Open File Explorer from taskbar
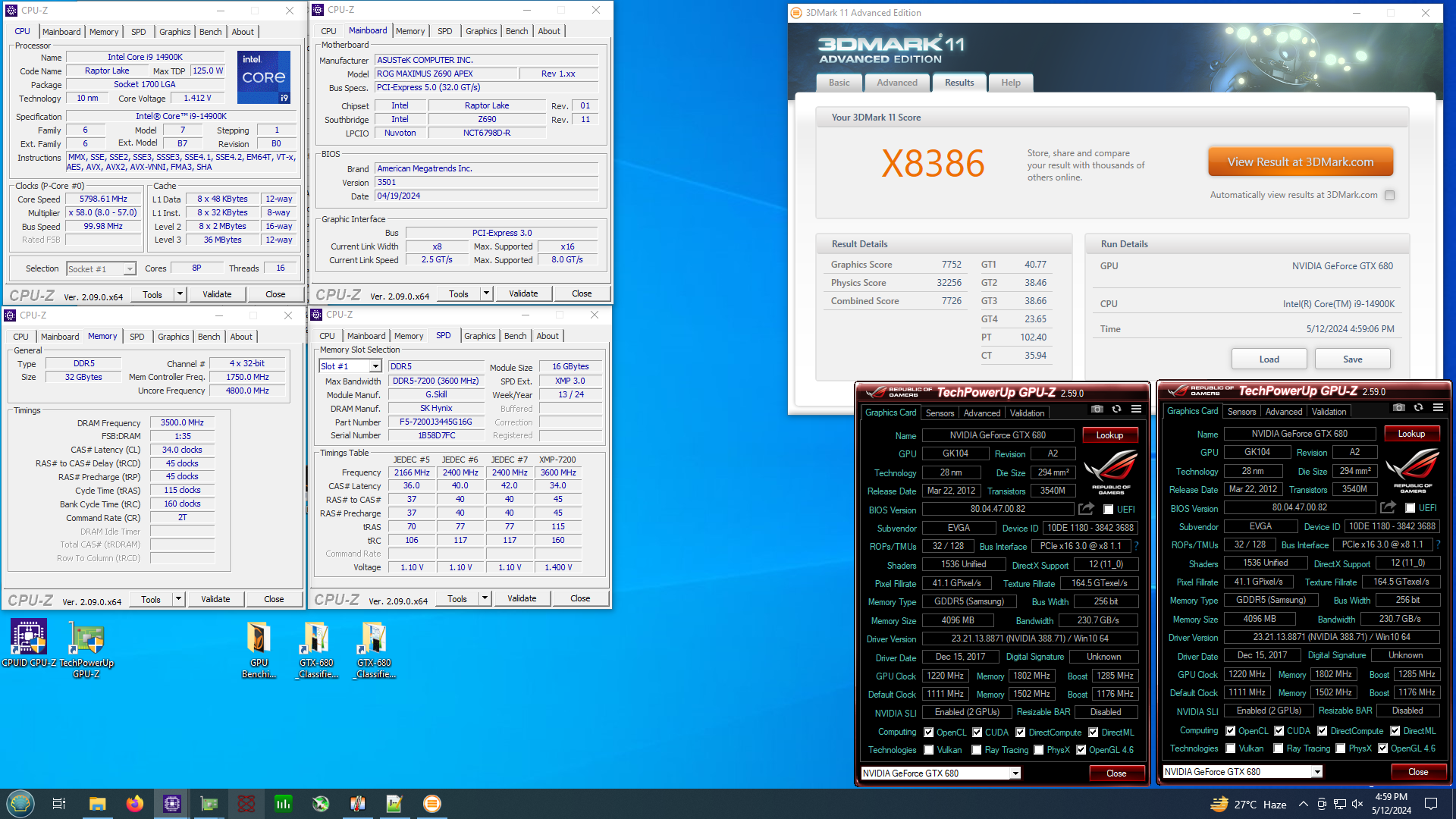This screenshot has height=819, width=1456. 97,804
